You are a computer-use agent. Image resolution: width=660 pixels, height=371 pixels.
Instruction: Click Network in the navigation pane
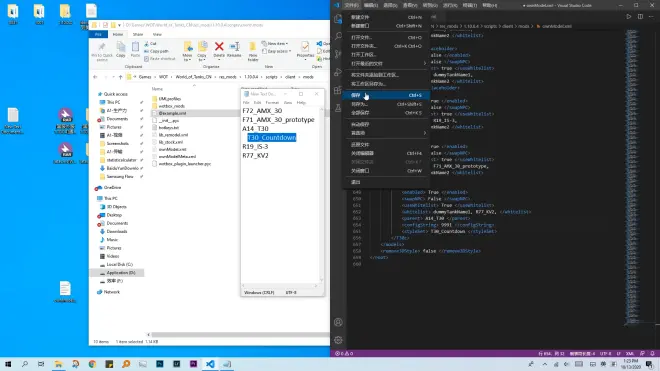click(112, 292)
